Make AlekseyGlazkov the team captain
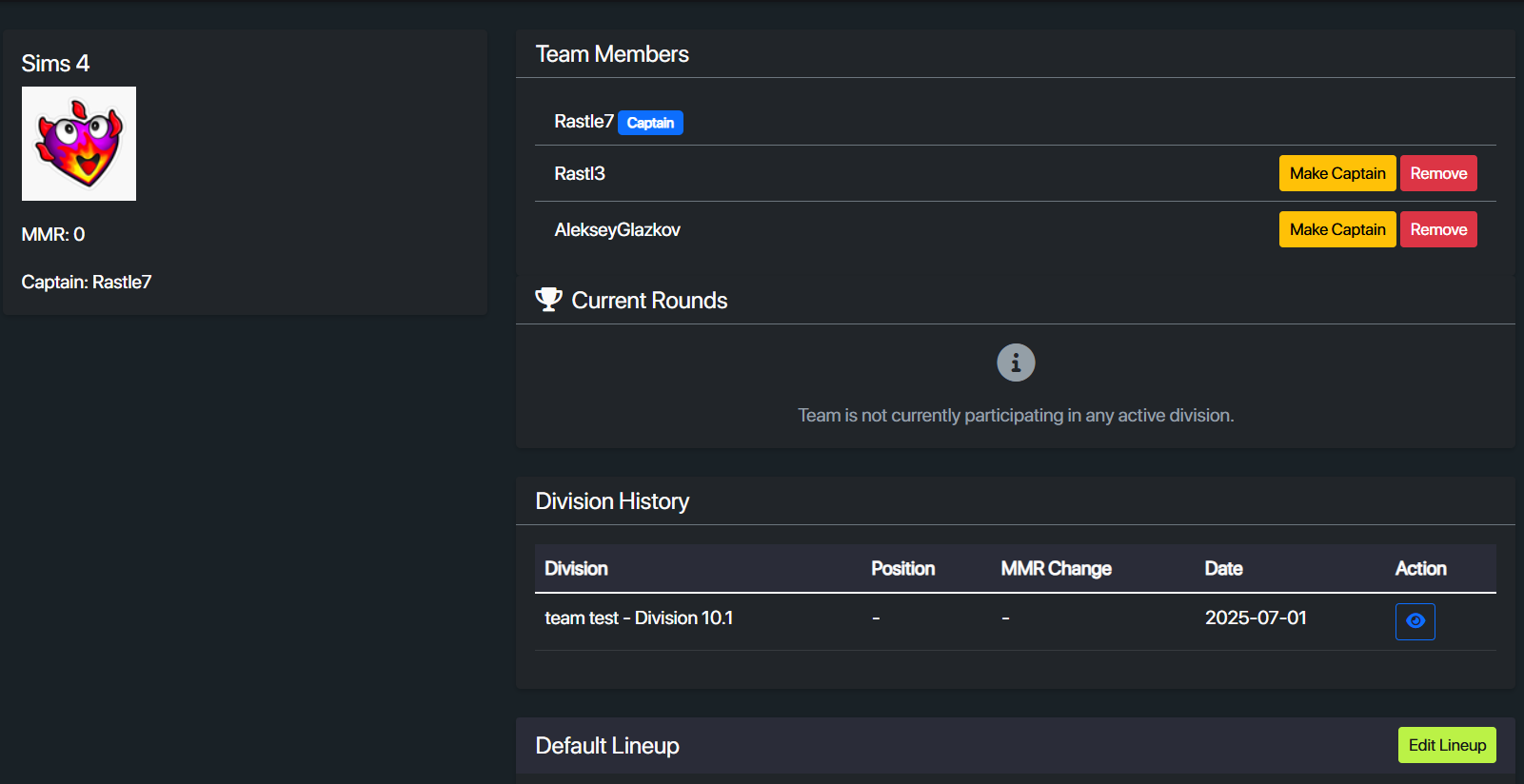Image resolution: width=1524 pixels, height=784 pixels. [x=1336, y=229]
